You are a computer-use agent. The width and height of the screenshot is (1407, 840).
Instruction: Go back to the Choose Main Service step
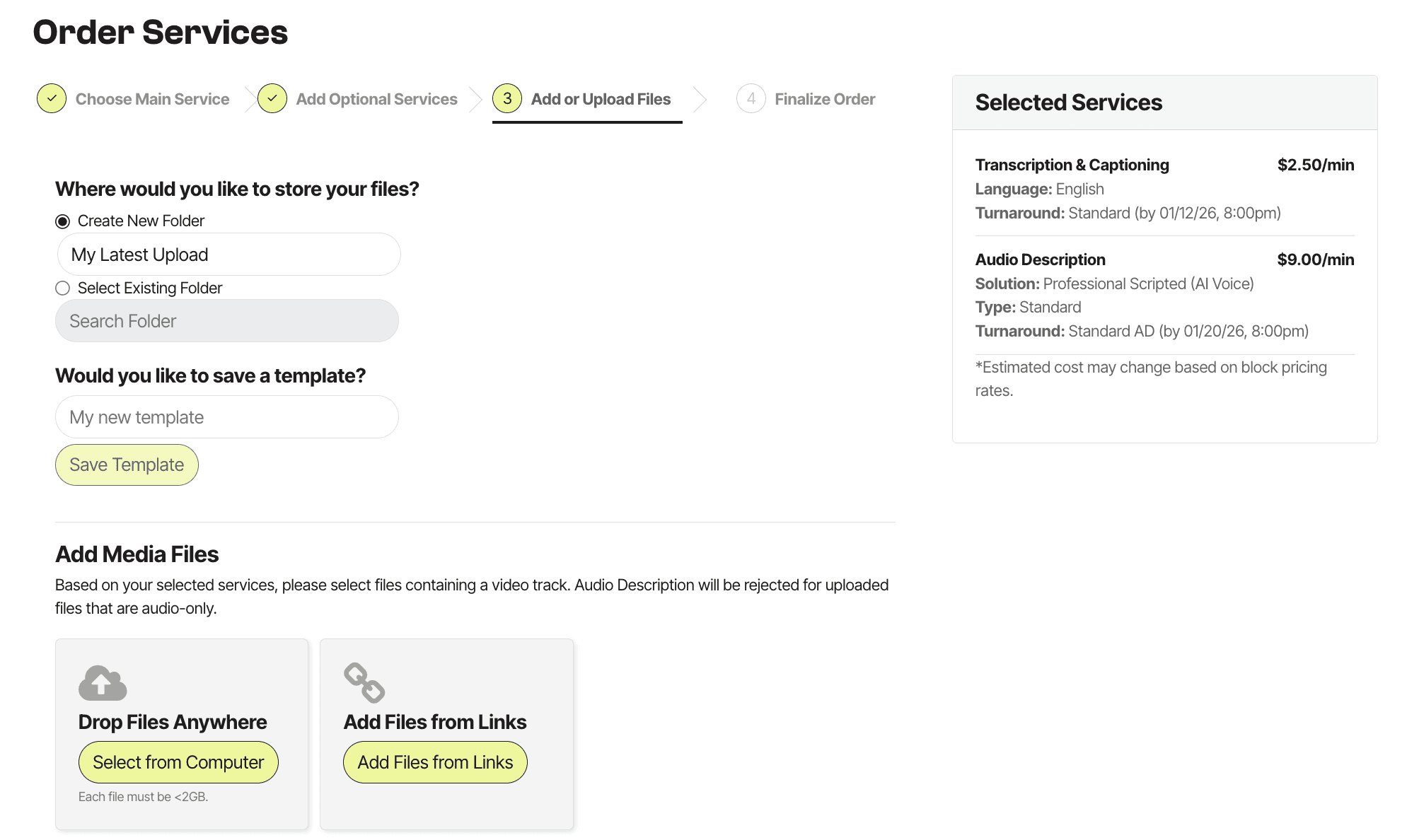click(152, 100)
